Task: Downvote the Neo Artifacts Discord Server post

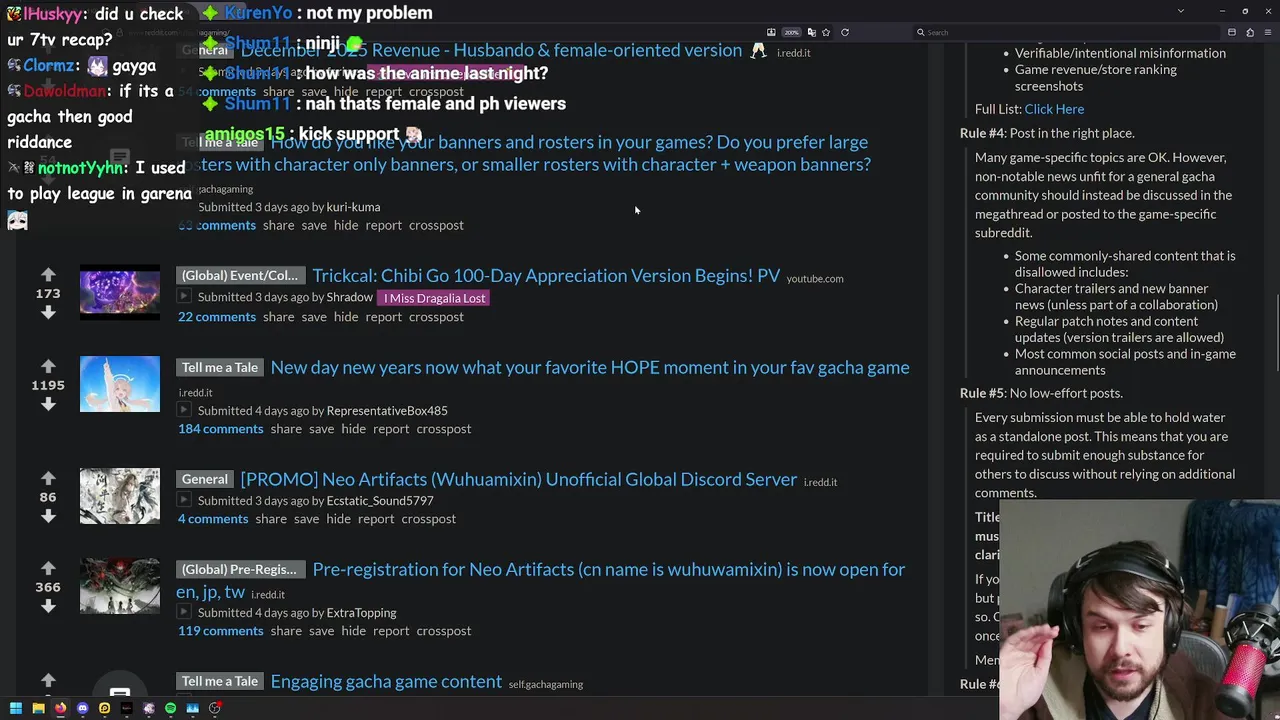Action: point(48,516)
